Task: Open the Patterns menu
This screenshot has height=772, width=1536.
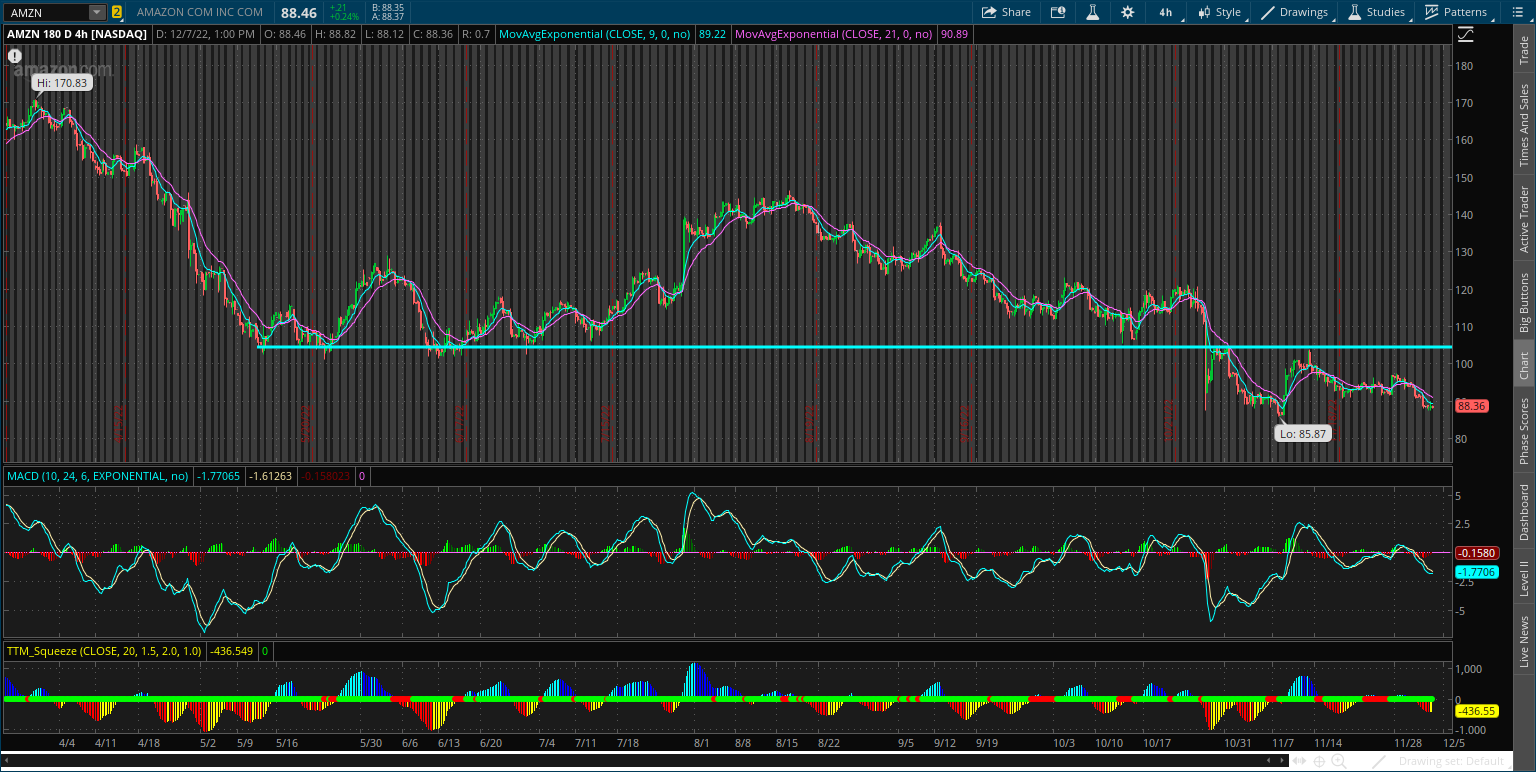Action: point(1455,12)
